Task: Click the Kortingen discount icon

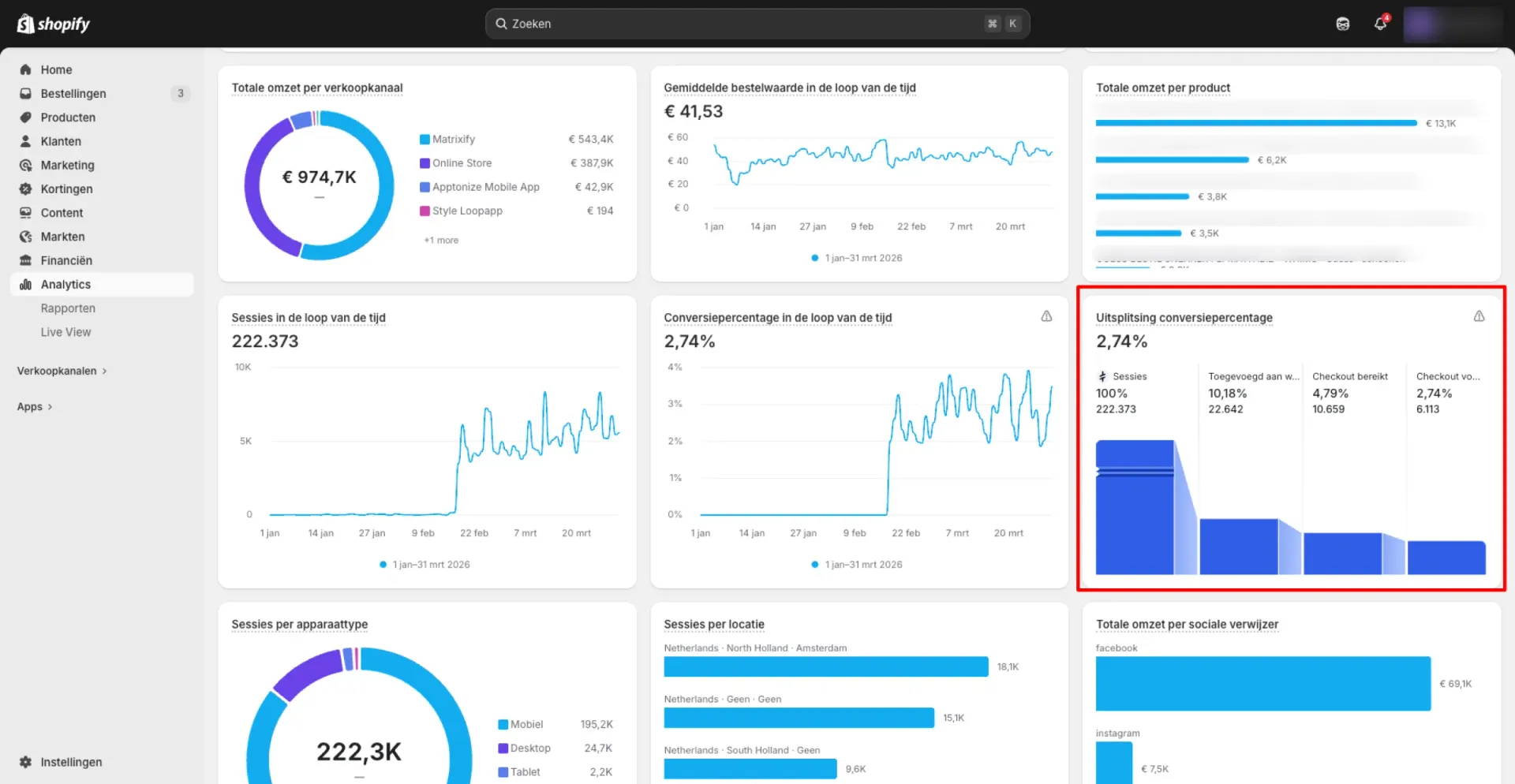Action: pyautogui.click(x=25, y=189)
